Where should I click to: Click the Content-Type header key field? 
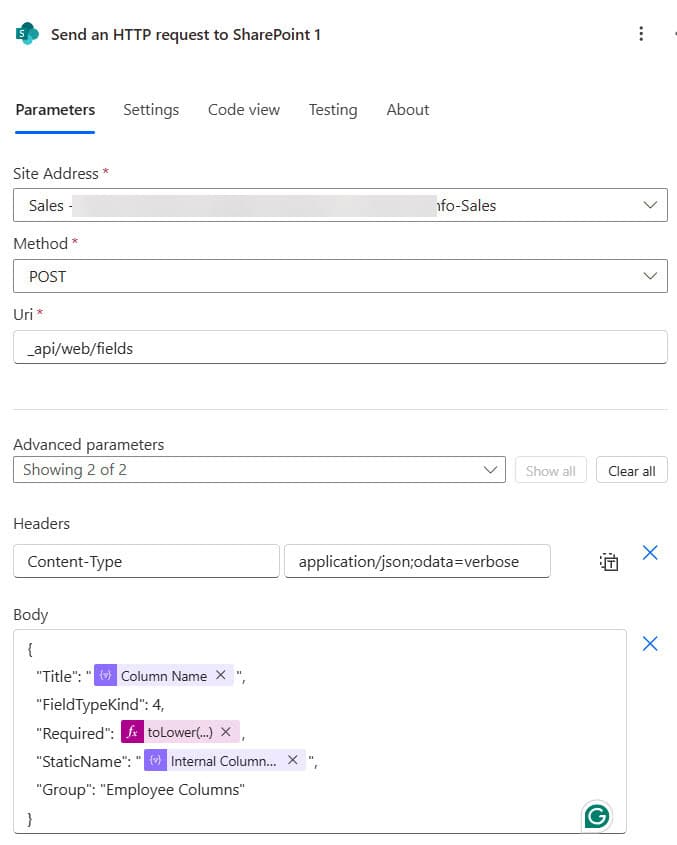coord(146,561)
